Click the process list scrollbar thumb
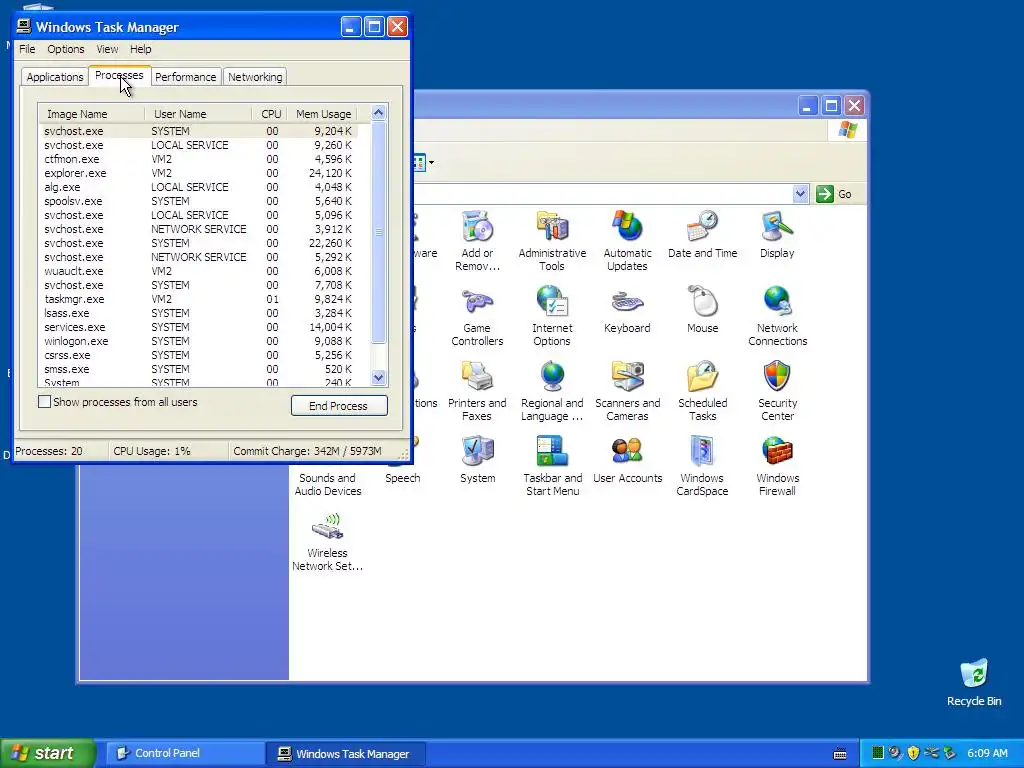Screen dimensions: 1024x768 click(x=378, y=232)
